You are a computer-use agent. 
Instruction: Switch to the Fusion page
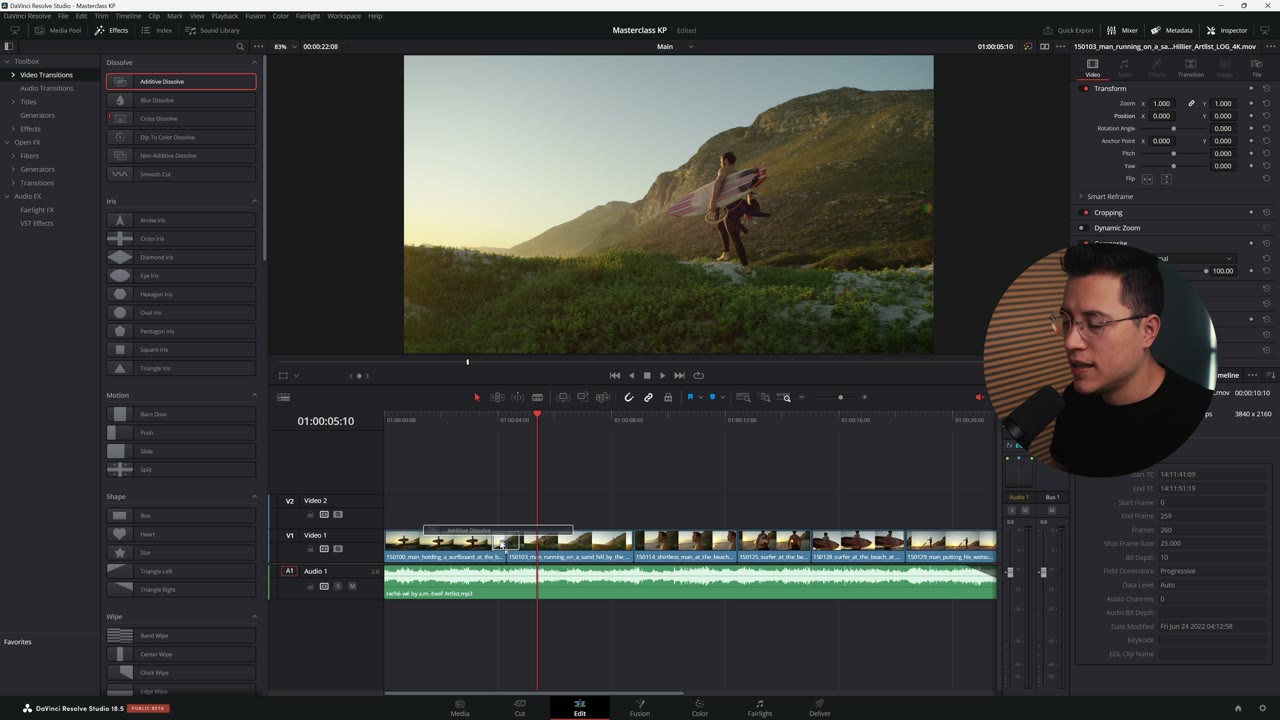[x=640, y=708]
